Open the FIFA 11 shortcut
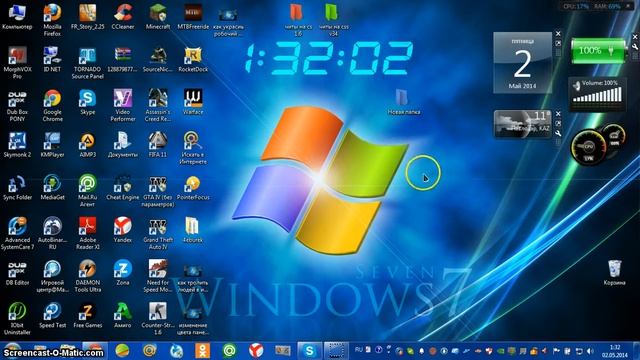The width and height of the screenshot is (640, 360). [x=158, y=145]
